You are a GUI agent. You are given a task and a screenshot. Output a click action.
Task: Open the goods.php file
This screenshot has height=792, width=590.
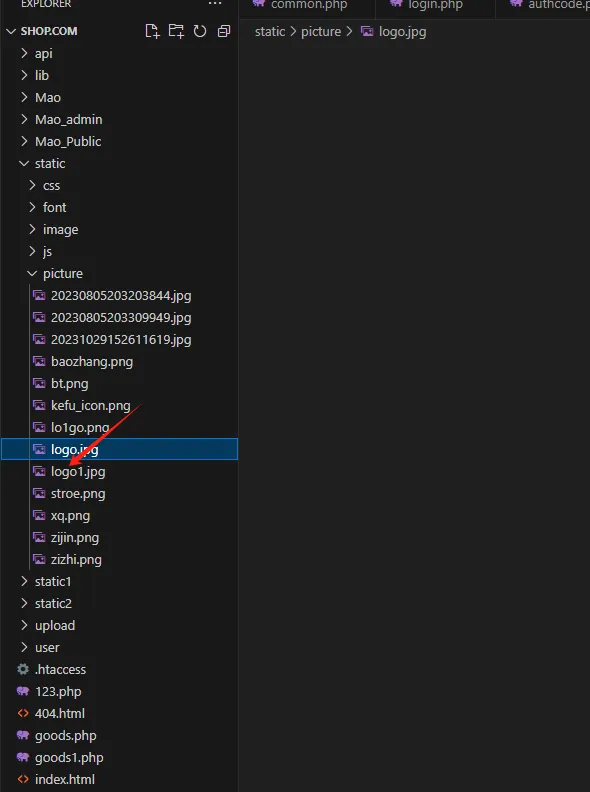(120, 735)
